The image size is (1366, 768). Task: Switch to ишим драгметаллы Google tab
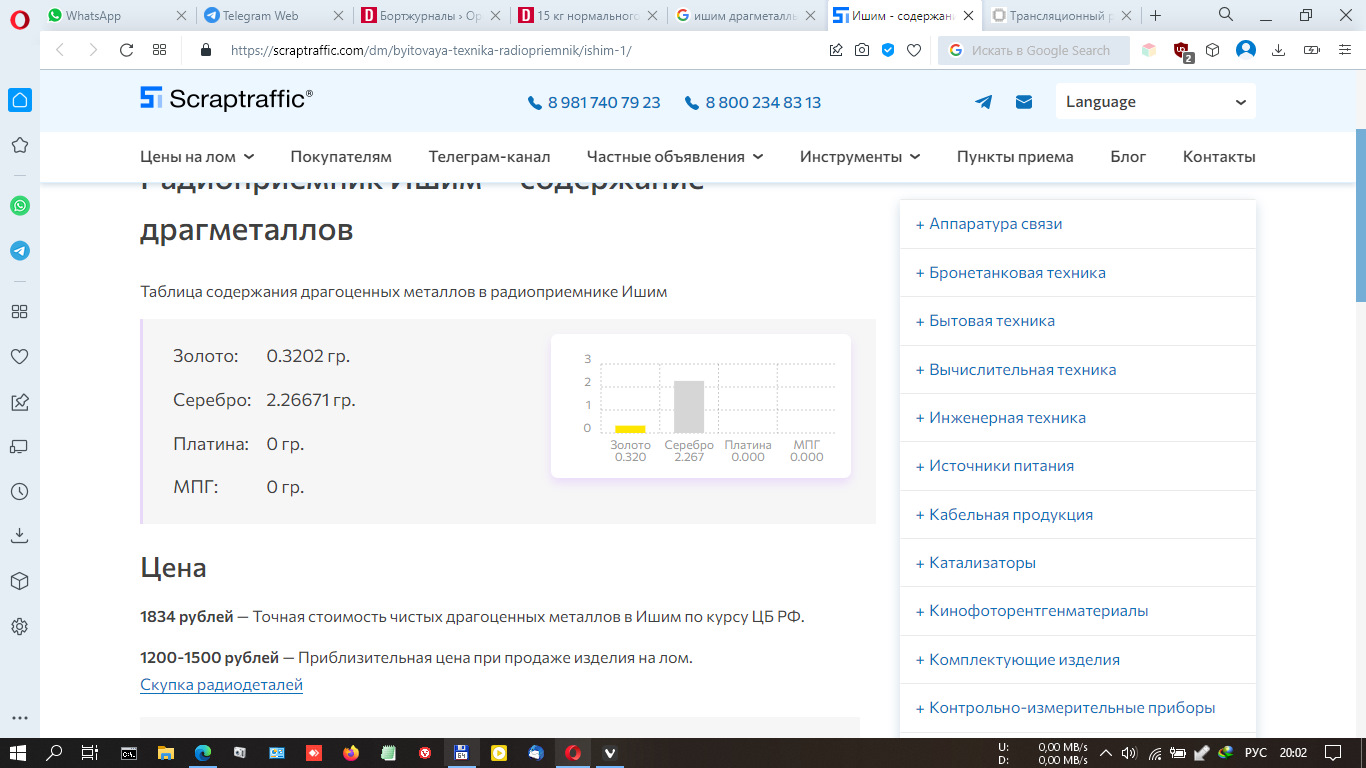point(745,15)
